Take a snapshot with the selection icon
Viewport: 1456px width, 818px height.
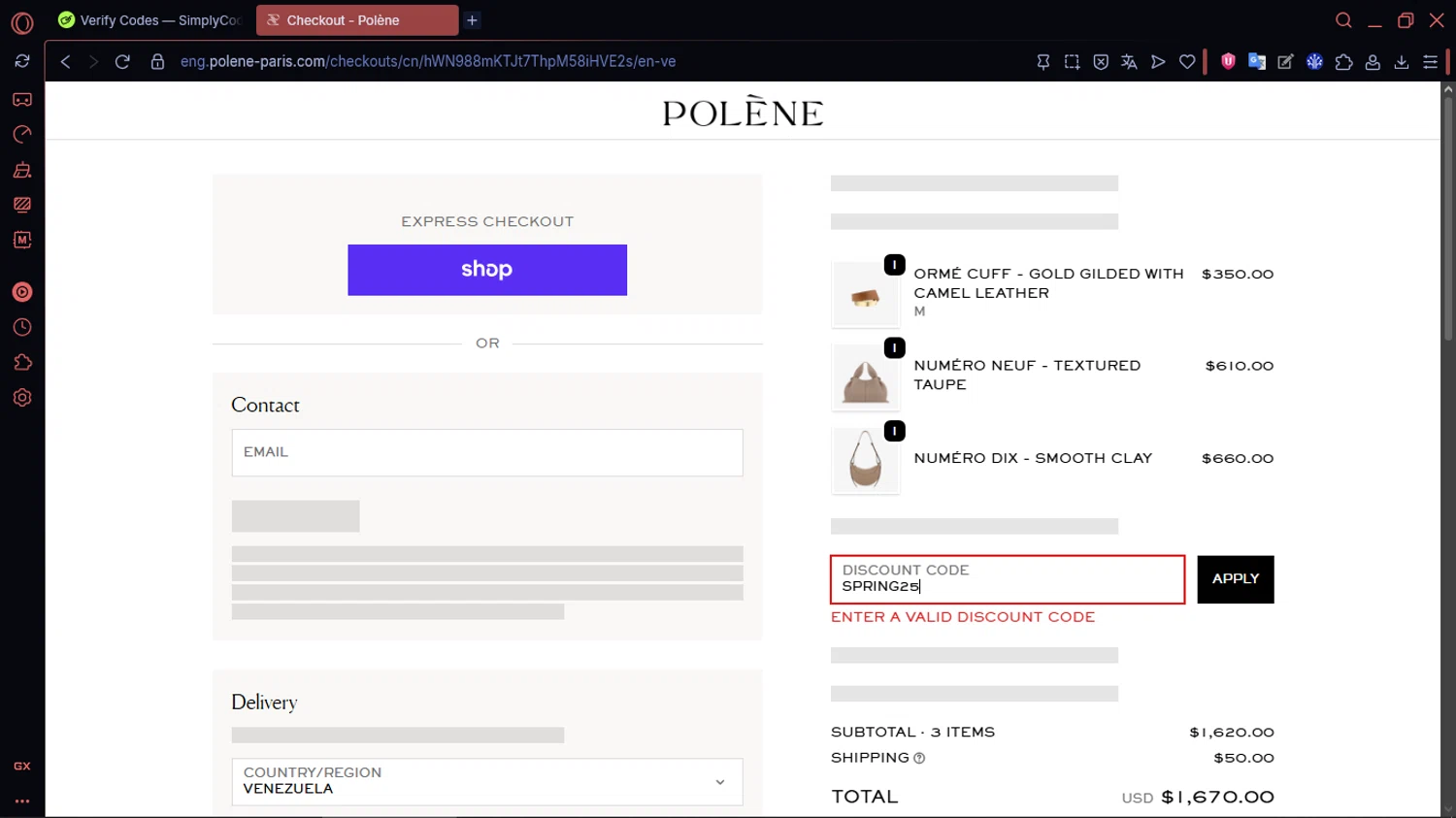pyautogui.click(x=1072, y=61)
